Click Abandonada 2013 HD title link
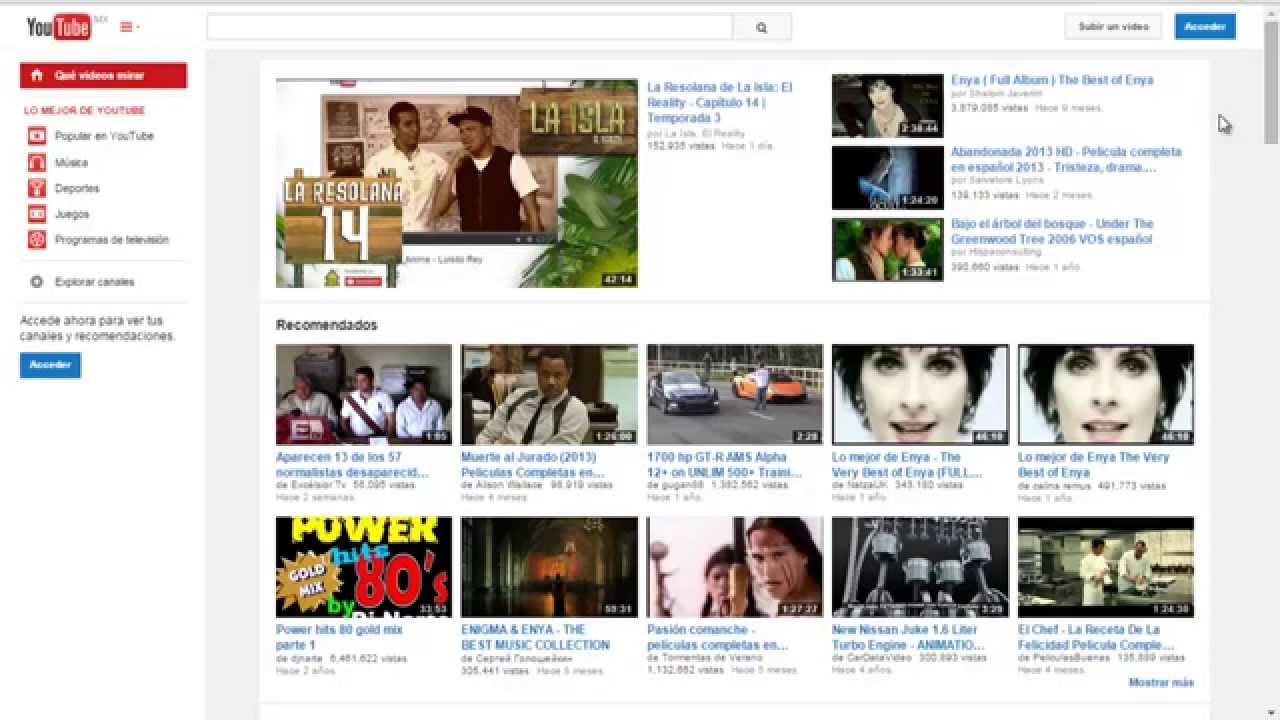1280x720 pixels. click(1066, 160)
